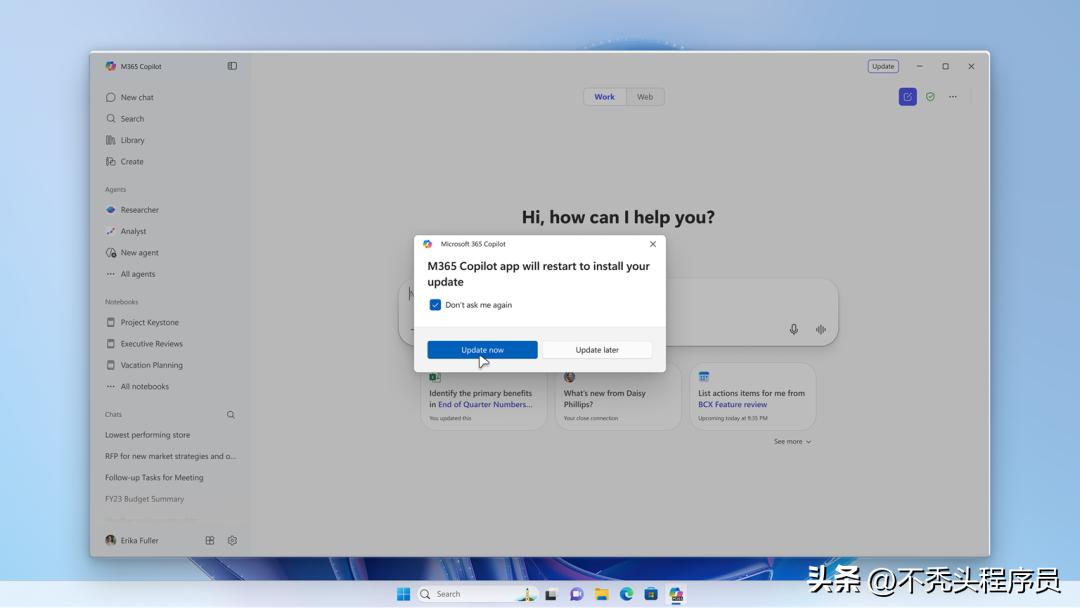This screenshot has width=1080, height=613.
Task: Switch to the Web tab
Action: pos(645,96)
